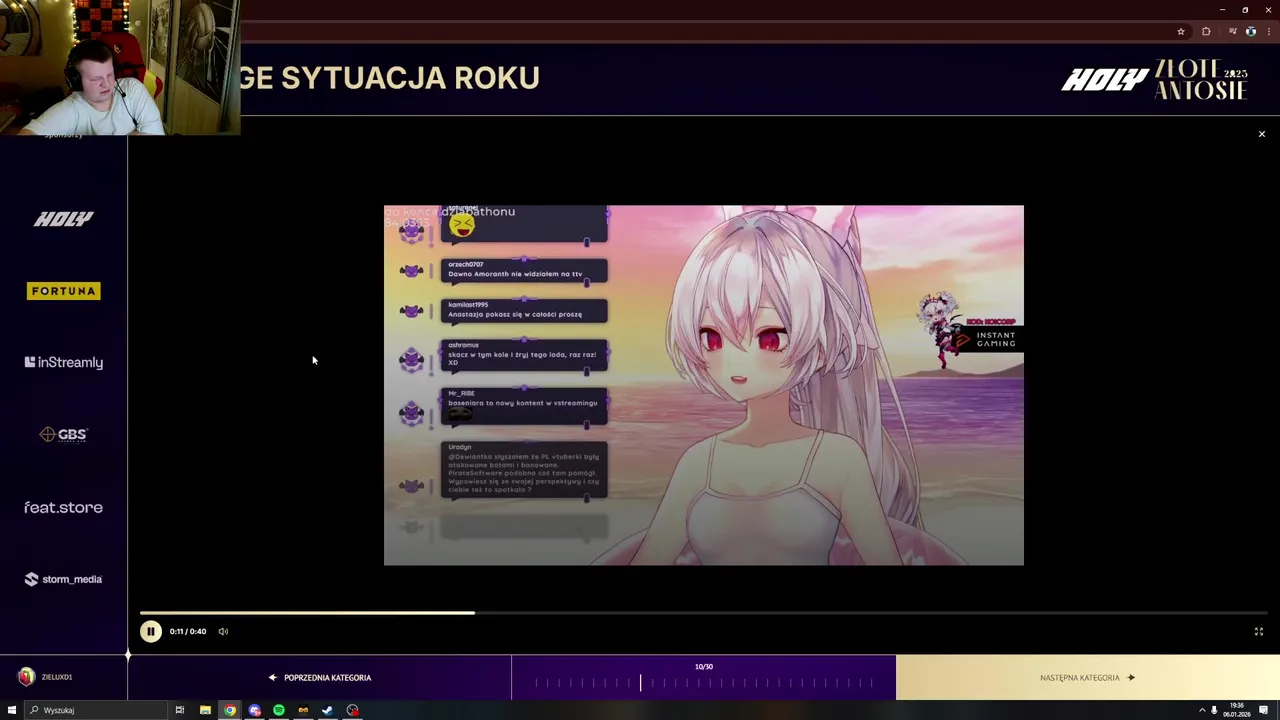Enter fullscreen with the expand icon

coord(1259,631)
